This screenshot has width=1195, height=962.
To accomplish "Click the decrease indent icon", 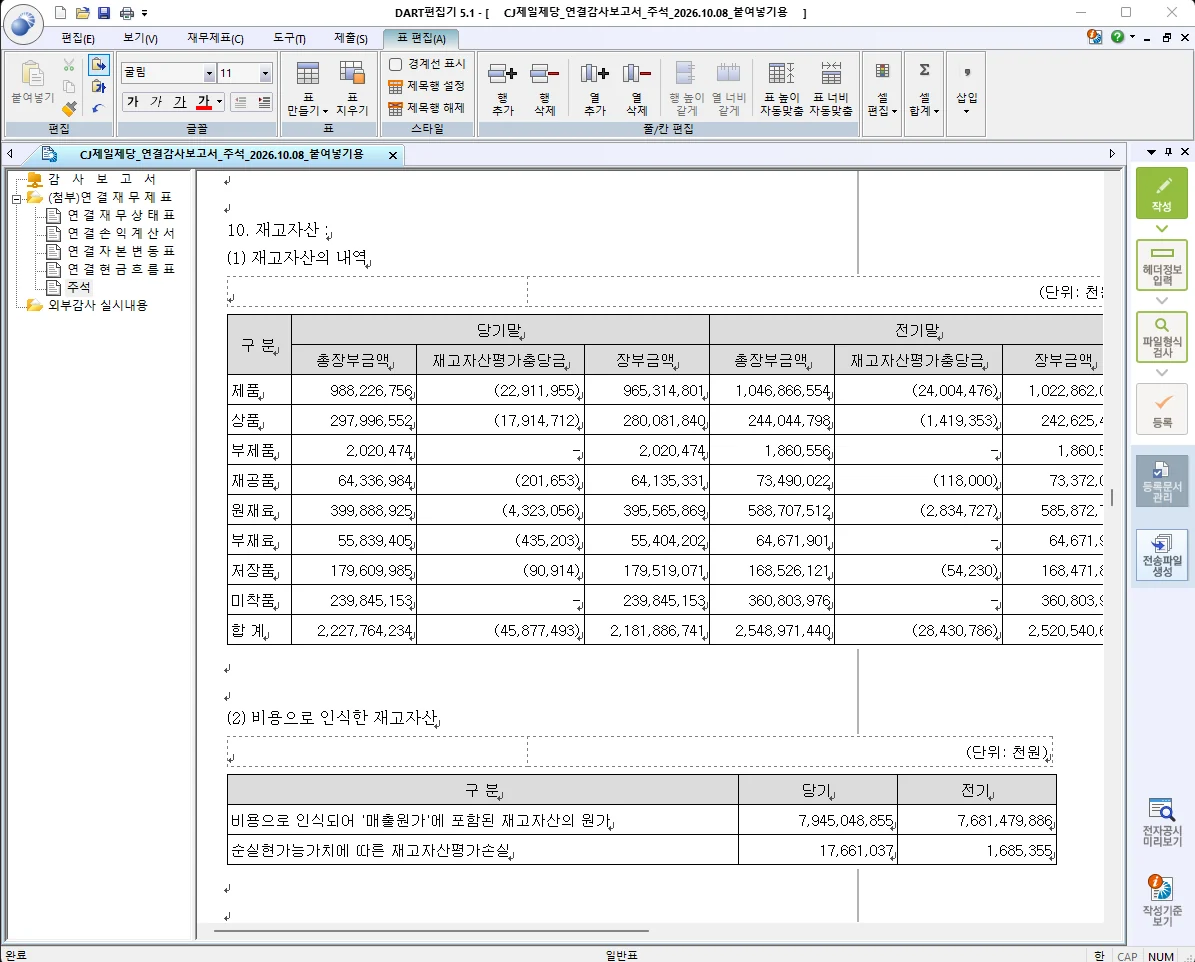I will (x=241, y=101).
